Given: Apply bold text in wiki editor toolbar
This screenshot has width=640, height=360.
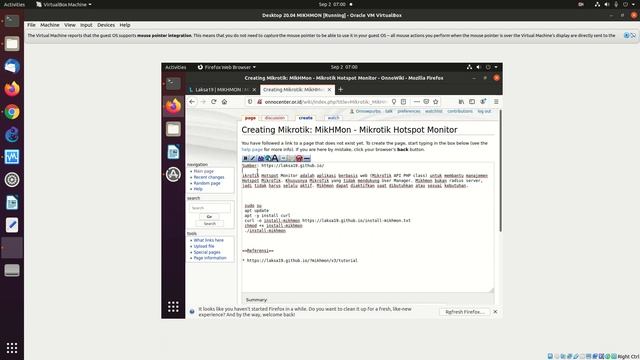Looking at the screenshot, I should coord(245,158).
